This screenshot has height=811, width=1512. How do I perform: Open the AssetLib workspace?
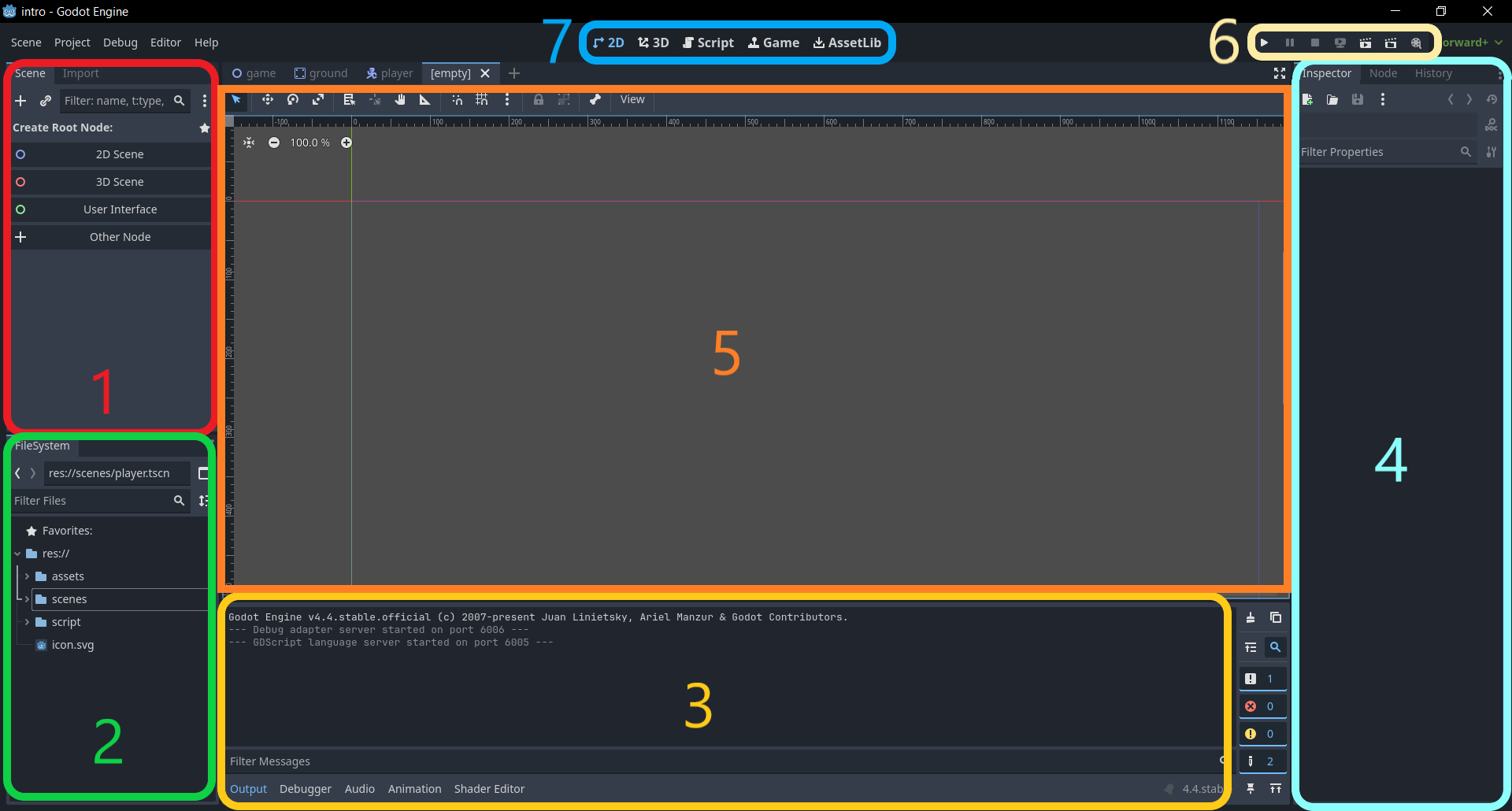tap(847, 43)
